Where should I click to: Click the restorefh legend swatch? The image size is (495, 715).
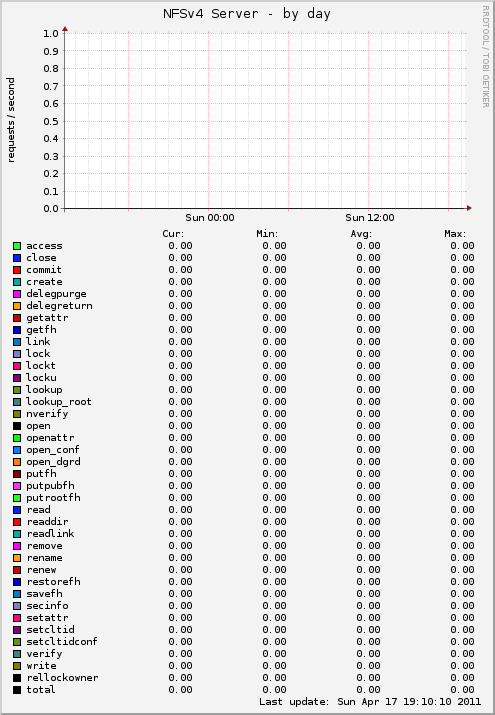tap(17, 582)
